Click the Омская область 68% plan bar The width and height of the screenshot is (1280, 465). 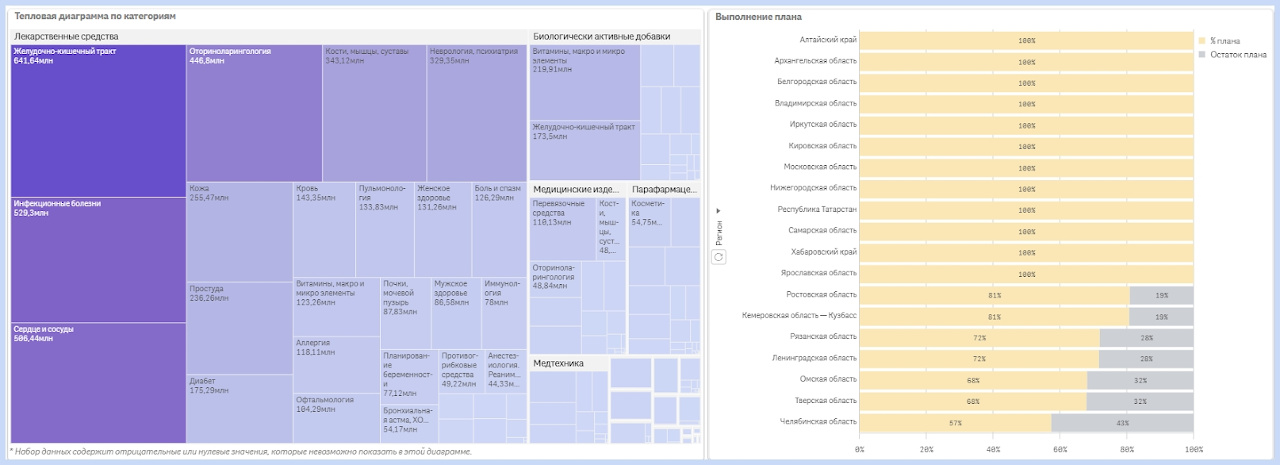pos(973,379)
